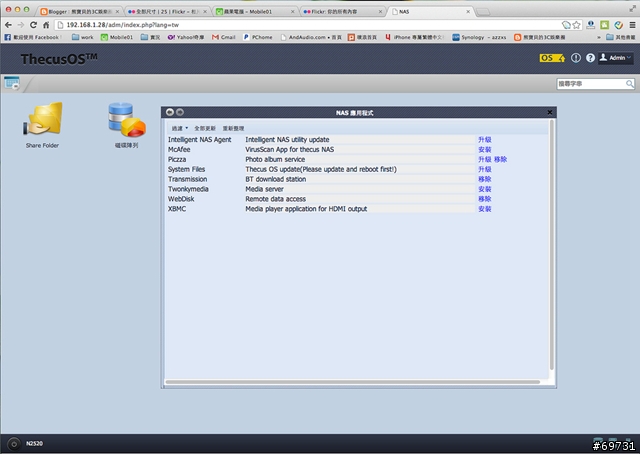Click the back arrow in NAS app window
The image size is (640, 454).
point(170,112)
